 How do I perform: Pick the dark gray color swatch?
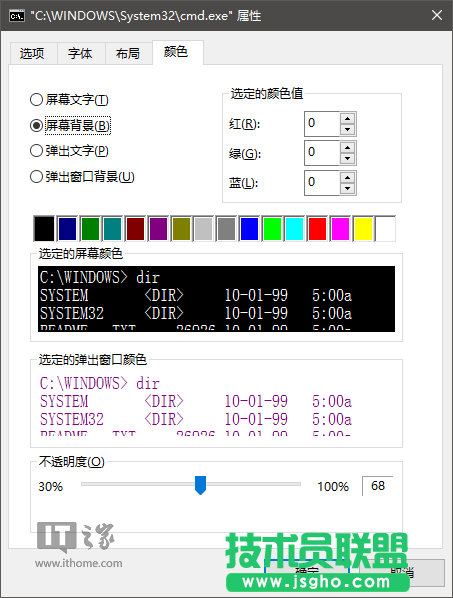click(226, 228)
